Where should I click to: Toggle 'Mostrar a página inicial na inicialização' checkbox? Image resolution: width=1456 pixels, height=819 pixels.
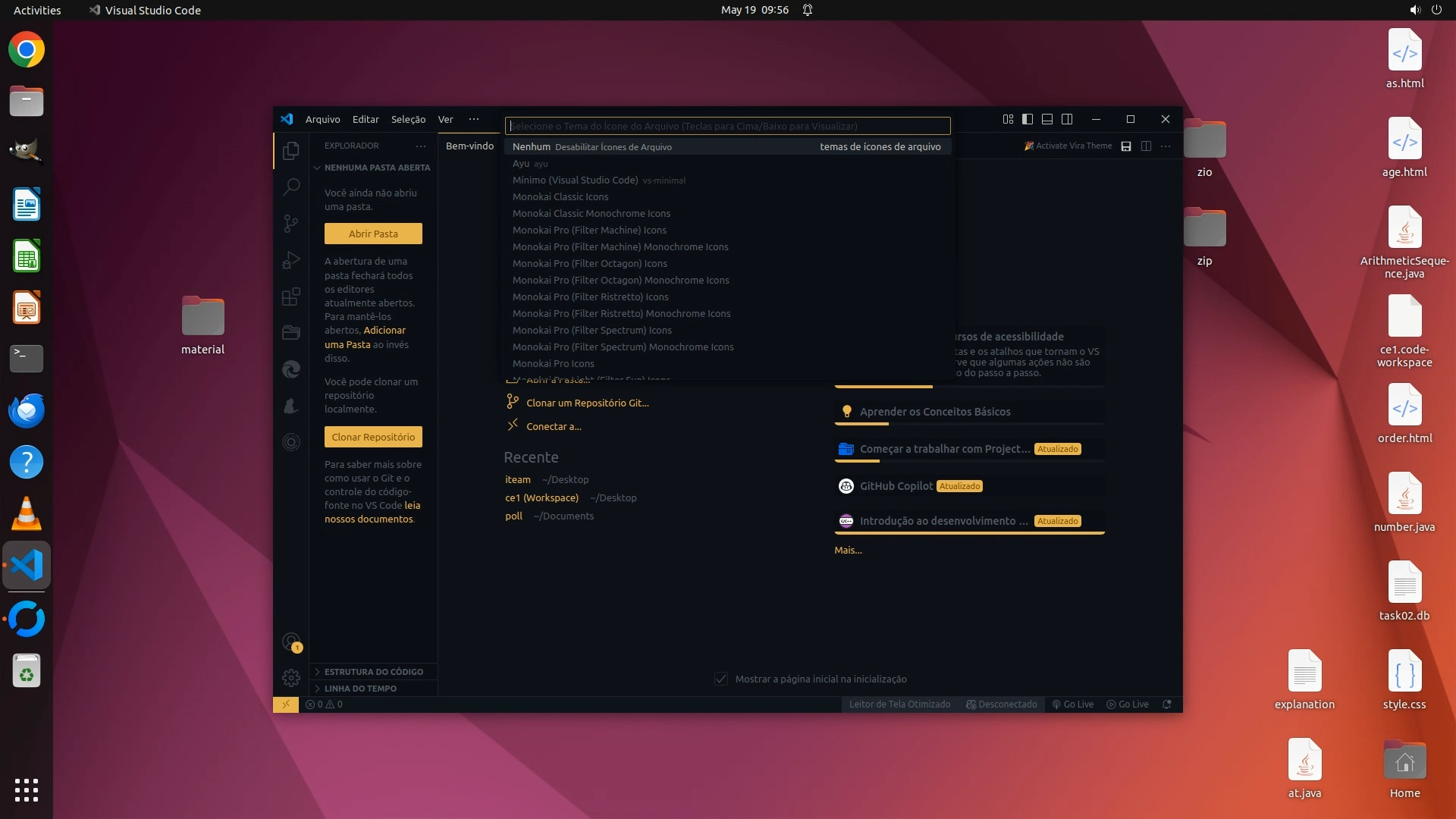pos(721,679)
